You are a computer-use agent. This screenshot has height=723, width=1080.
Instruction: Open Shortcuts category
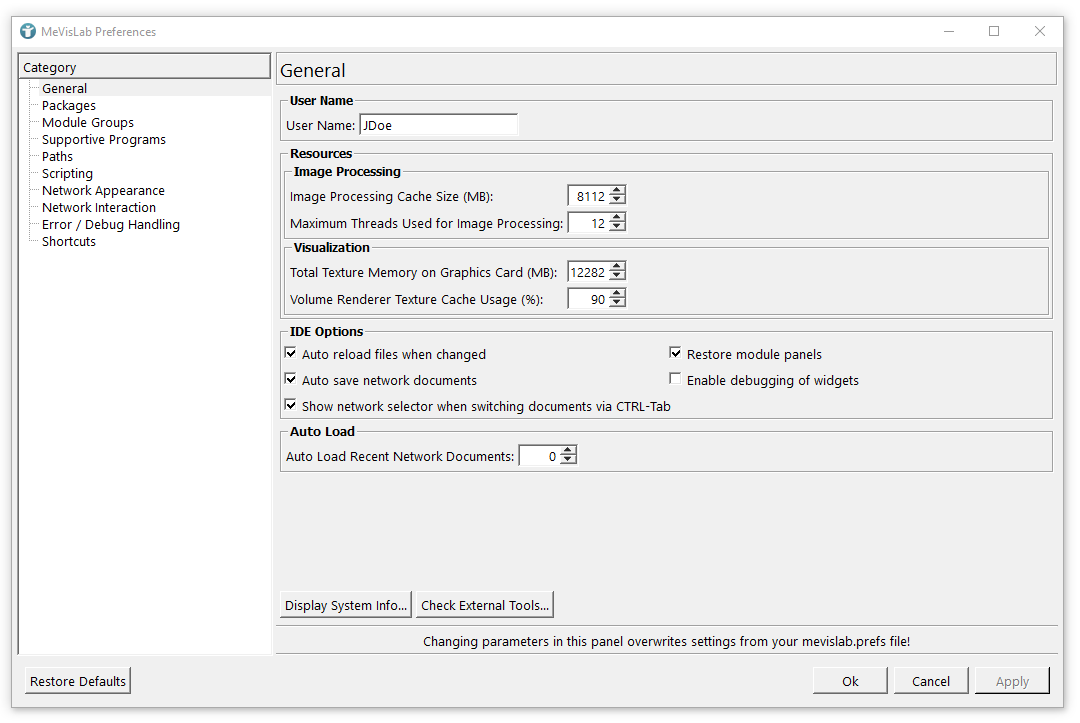pyautogui.click(x=69, y=242)
